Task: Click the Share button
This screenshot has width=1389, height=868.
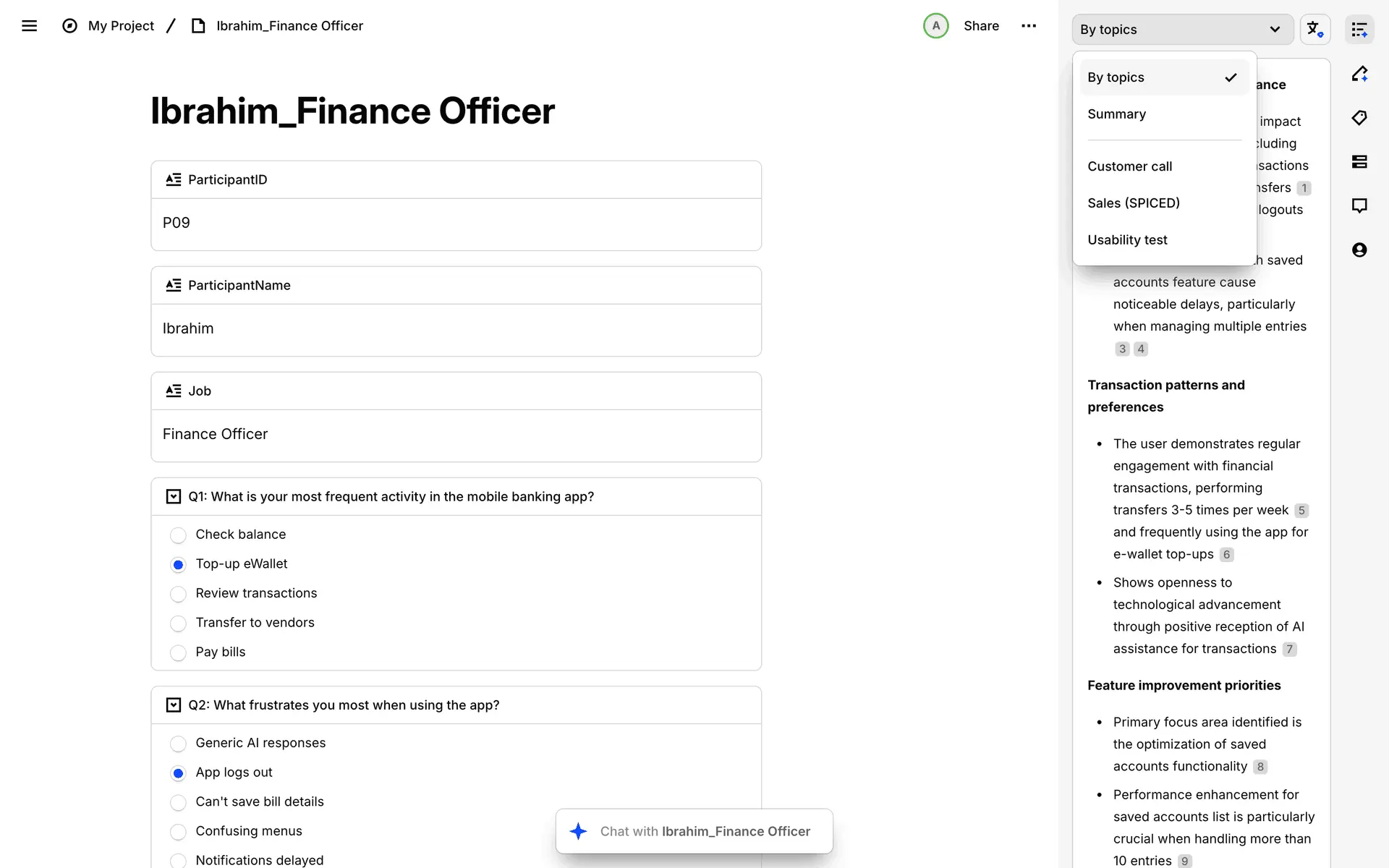Action: tap(981, 26)
